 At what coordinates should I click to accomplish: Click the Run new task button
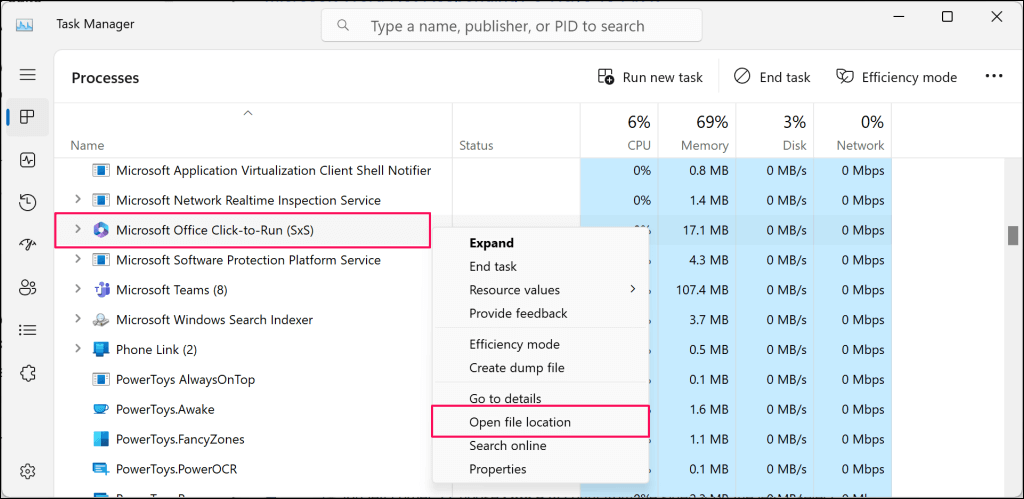tap(650, 77)
